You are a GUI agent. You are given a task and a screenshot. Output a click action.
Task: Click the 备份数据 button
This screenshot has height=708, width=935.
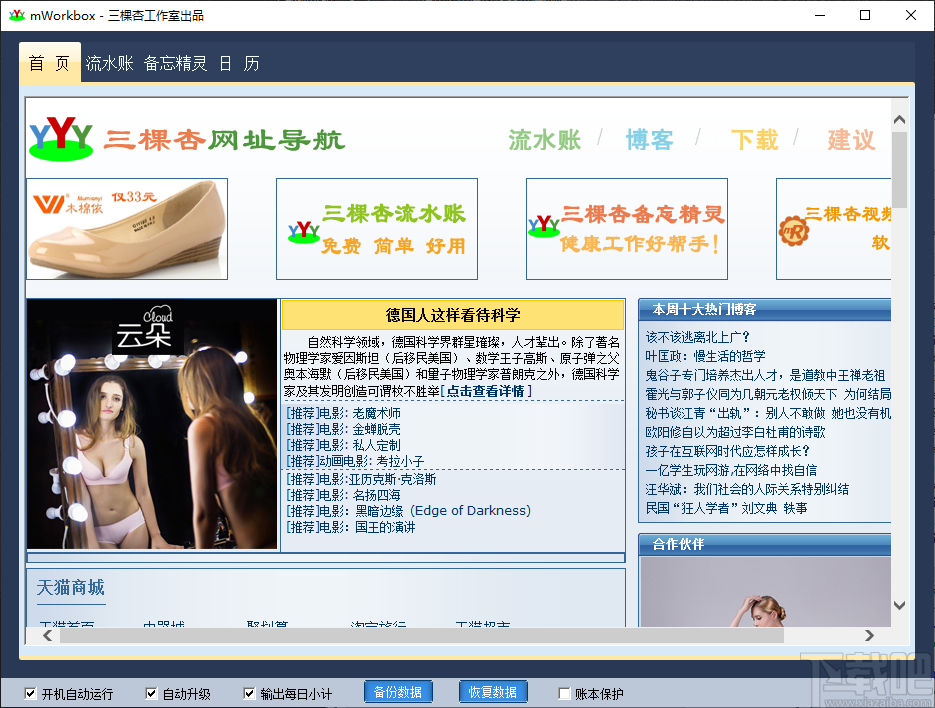click(x=398, y=692)
